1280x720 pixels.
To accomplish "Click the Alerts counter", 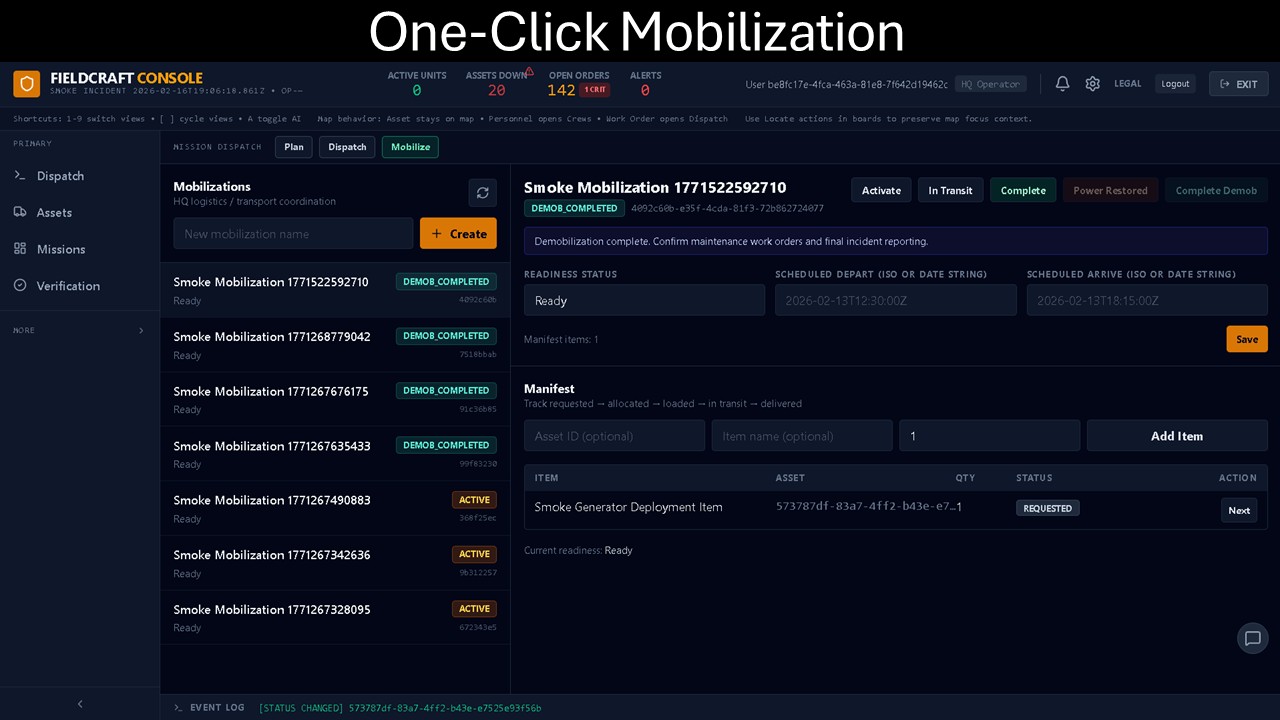I will (x=645, y=84).
